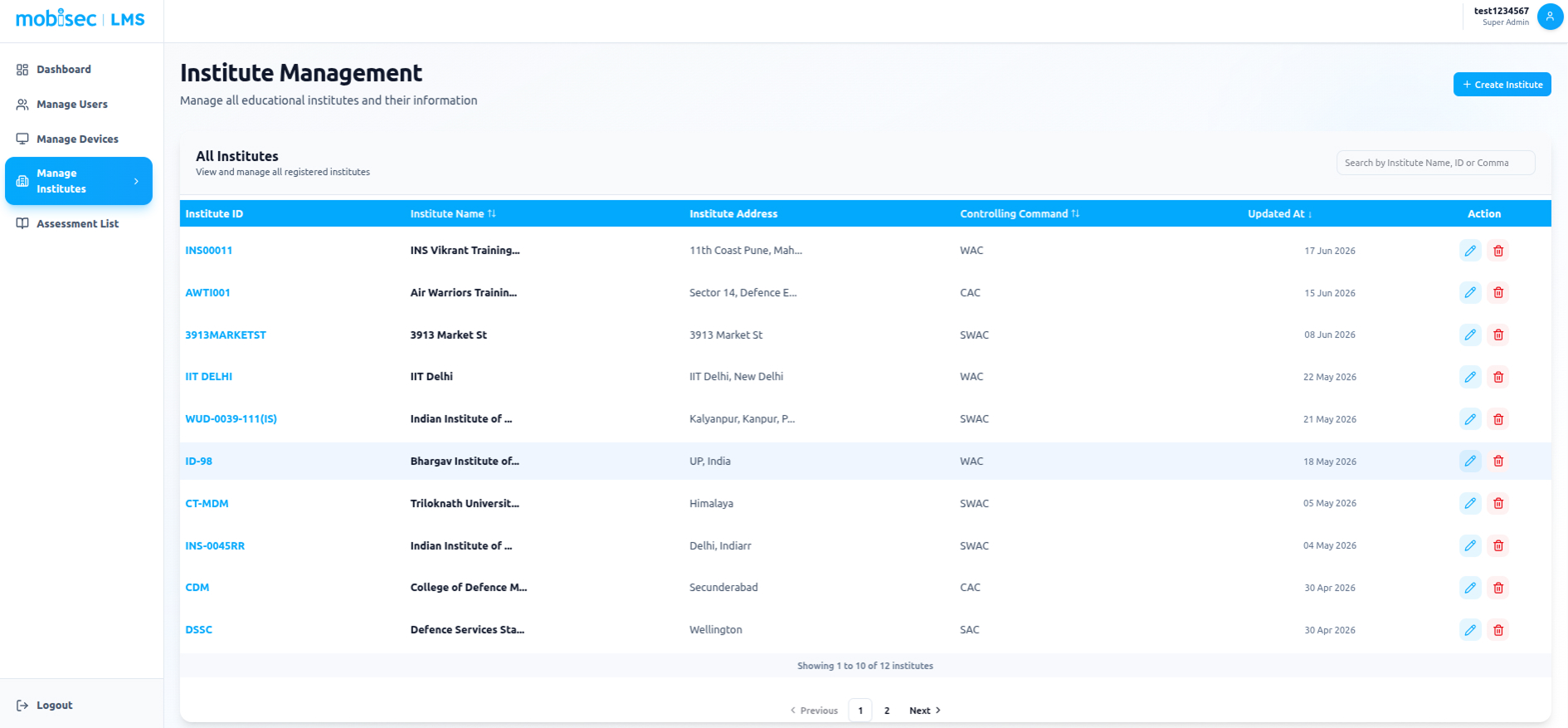1568x728 pixels.
Task: Click the Create Institute button
Action: [x=1502, y=85]
